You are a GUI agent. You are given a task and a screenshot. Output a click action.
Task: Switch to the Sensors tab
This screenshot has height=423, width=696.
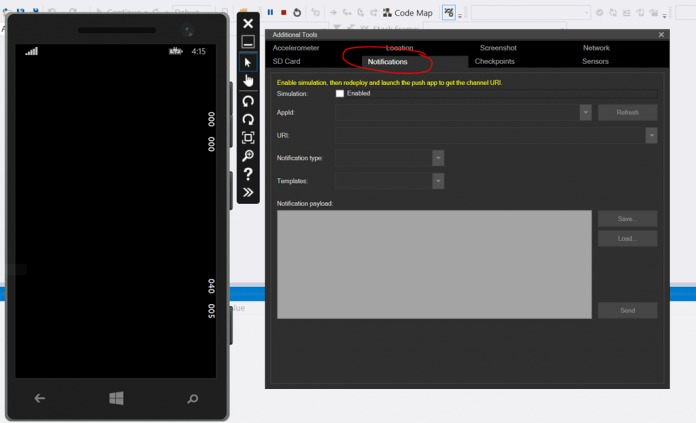click(595, 61)
